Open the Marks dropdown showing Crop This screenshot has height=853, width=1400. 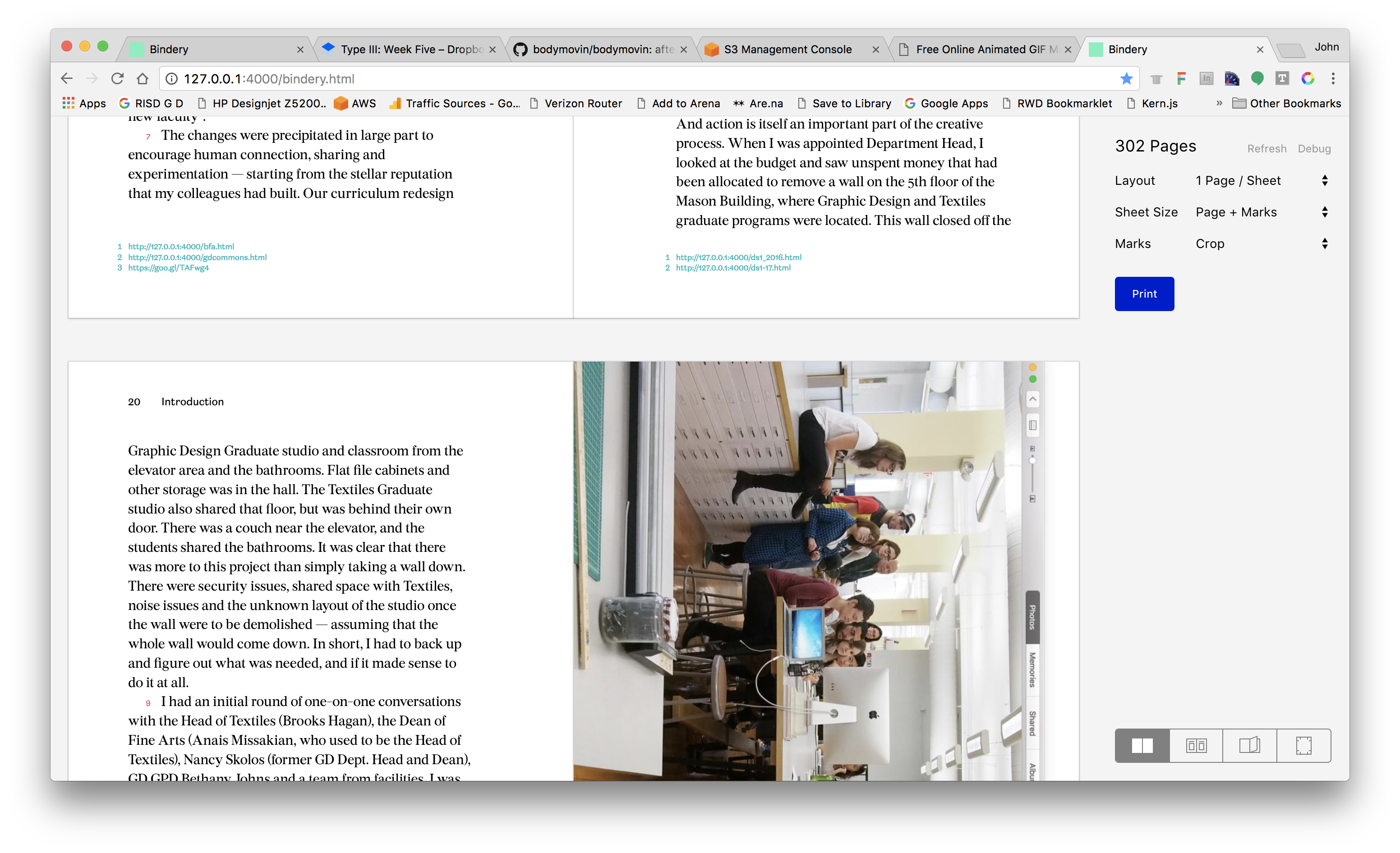point(1262,244)
